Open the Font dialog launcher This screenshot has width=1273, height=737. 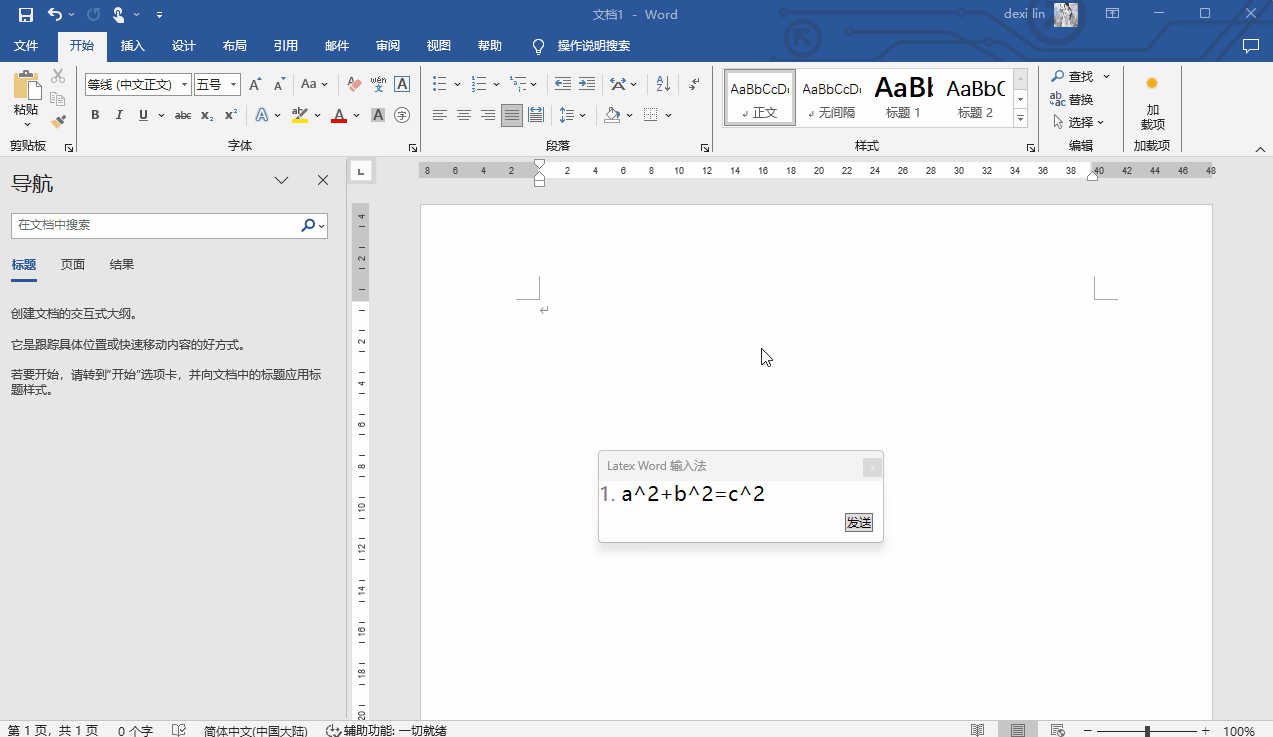pyautogui.click(x=413, y=148)
